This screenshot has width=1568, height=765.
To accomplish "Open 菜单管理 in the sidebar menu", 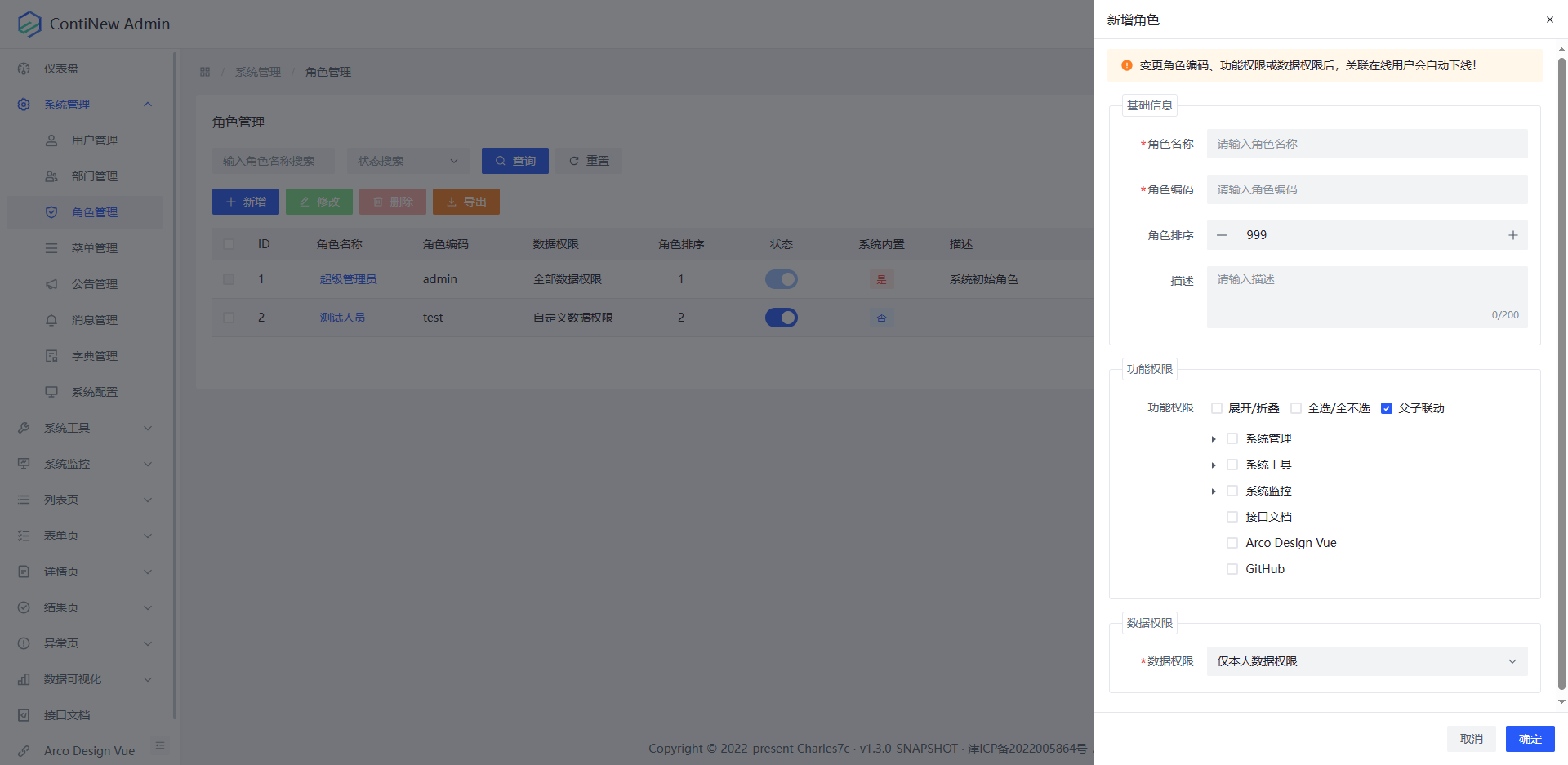I will [x=94, y=248].
